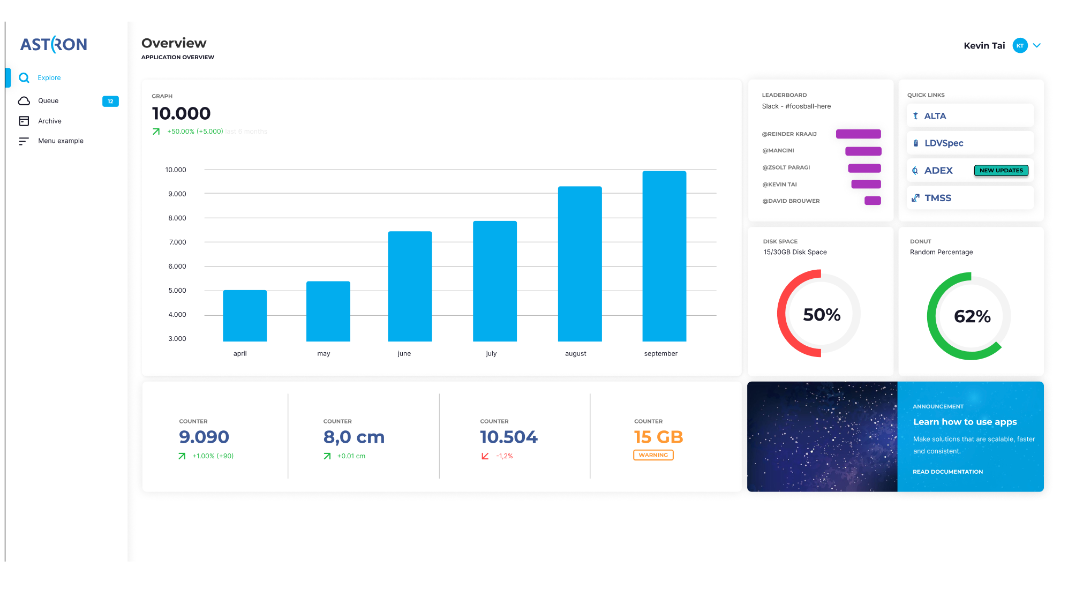This screenshot has height=598, width=1068.
Task: Click the Archive box icon
Action: (24, 121)
